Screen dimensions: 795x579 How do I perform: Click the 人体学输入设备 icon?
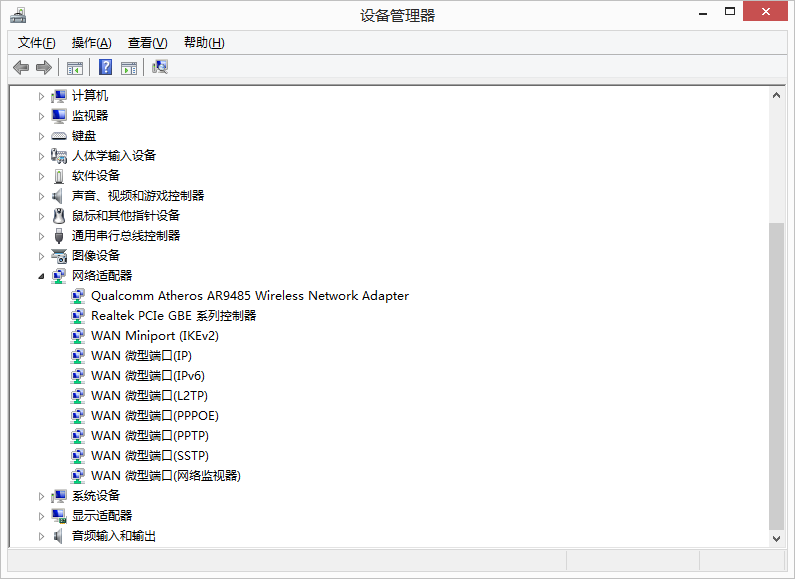[x=59, y=156]
